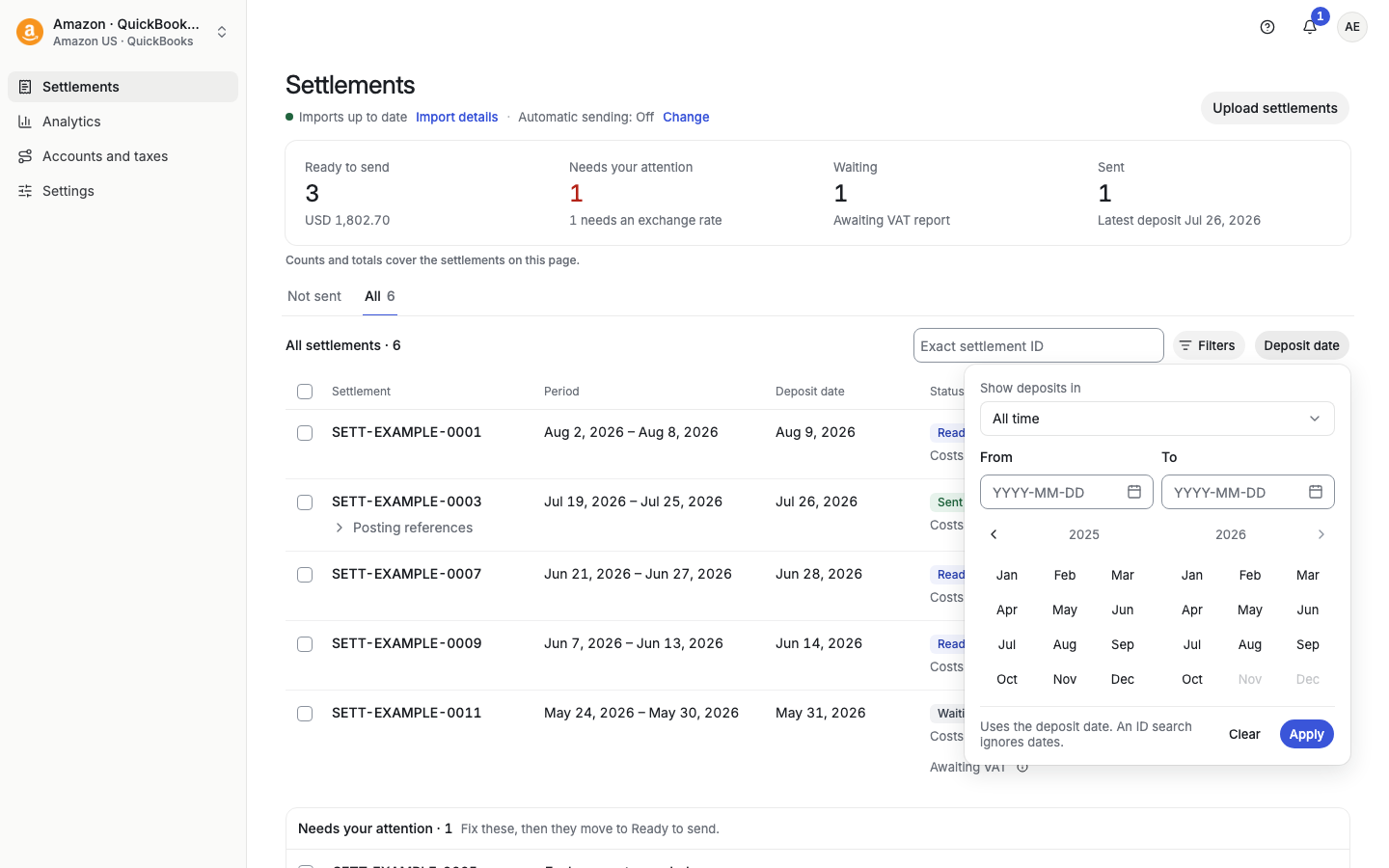Open Analytics in the sidebar
Image resolution: width=1389 pixels, height=868 pixels.
coord(123,122)
